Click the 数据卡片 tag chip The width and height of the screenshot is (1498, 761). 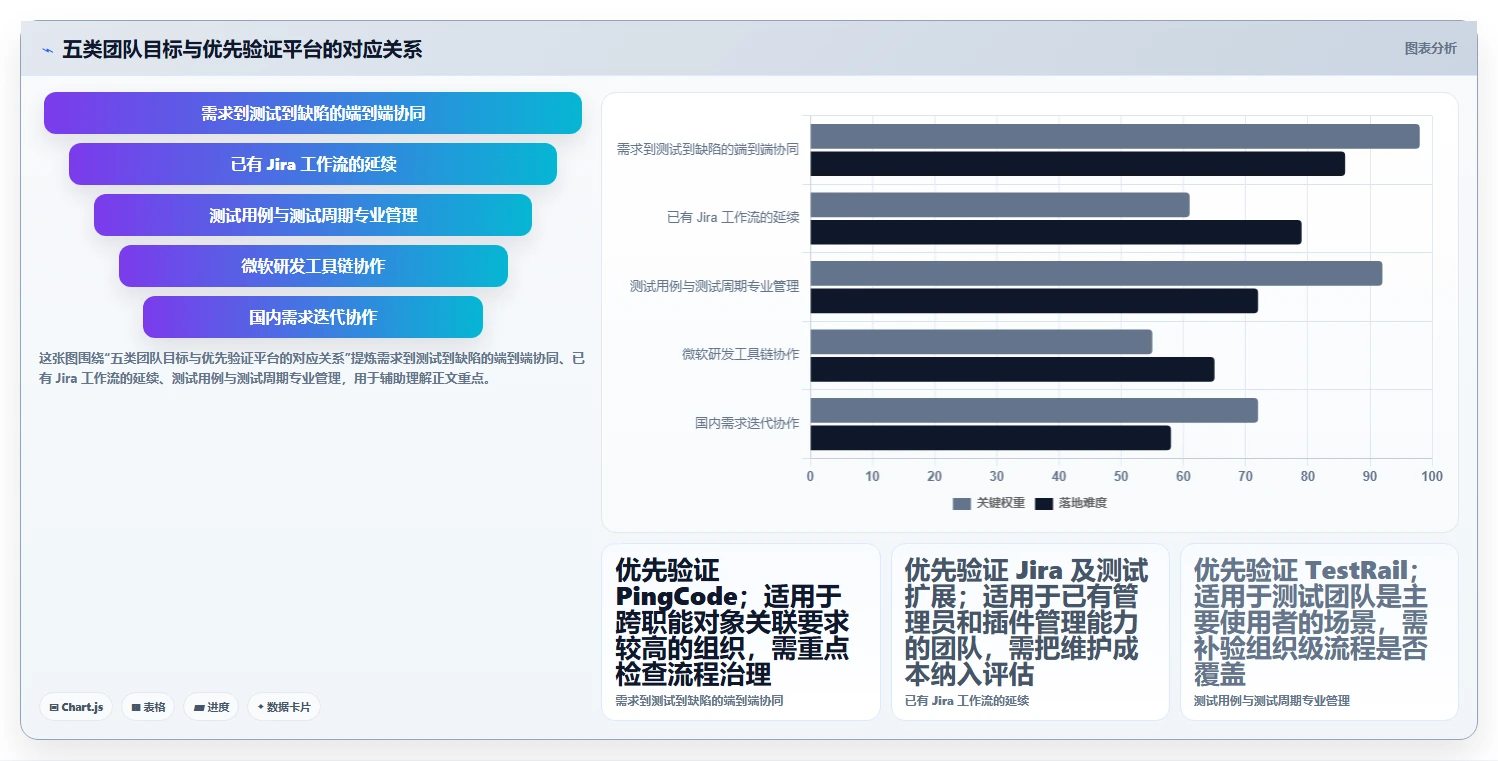point(284,707)
